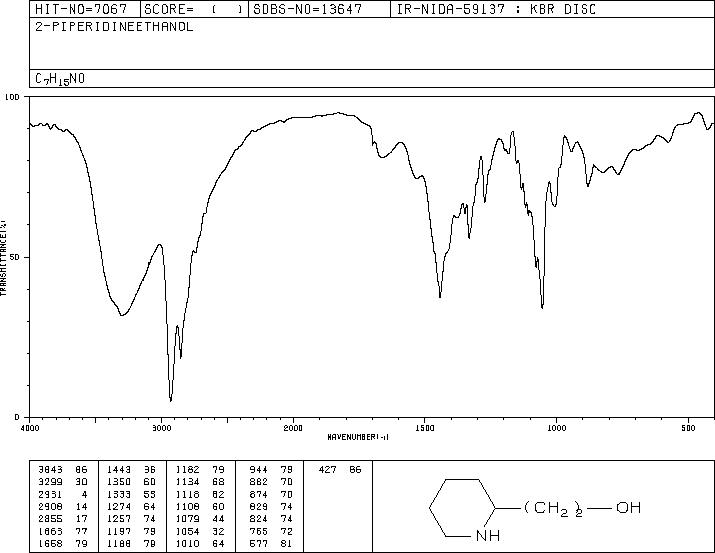This screenshot has height=553, width=715.
Task: Select peak table row 677 81
Action: pyautogui.click(x=271, y=543)
